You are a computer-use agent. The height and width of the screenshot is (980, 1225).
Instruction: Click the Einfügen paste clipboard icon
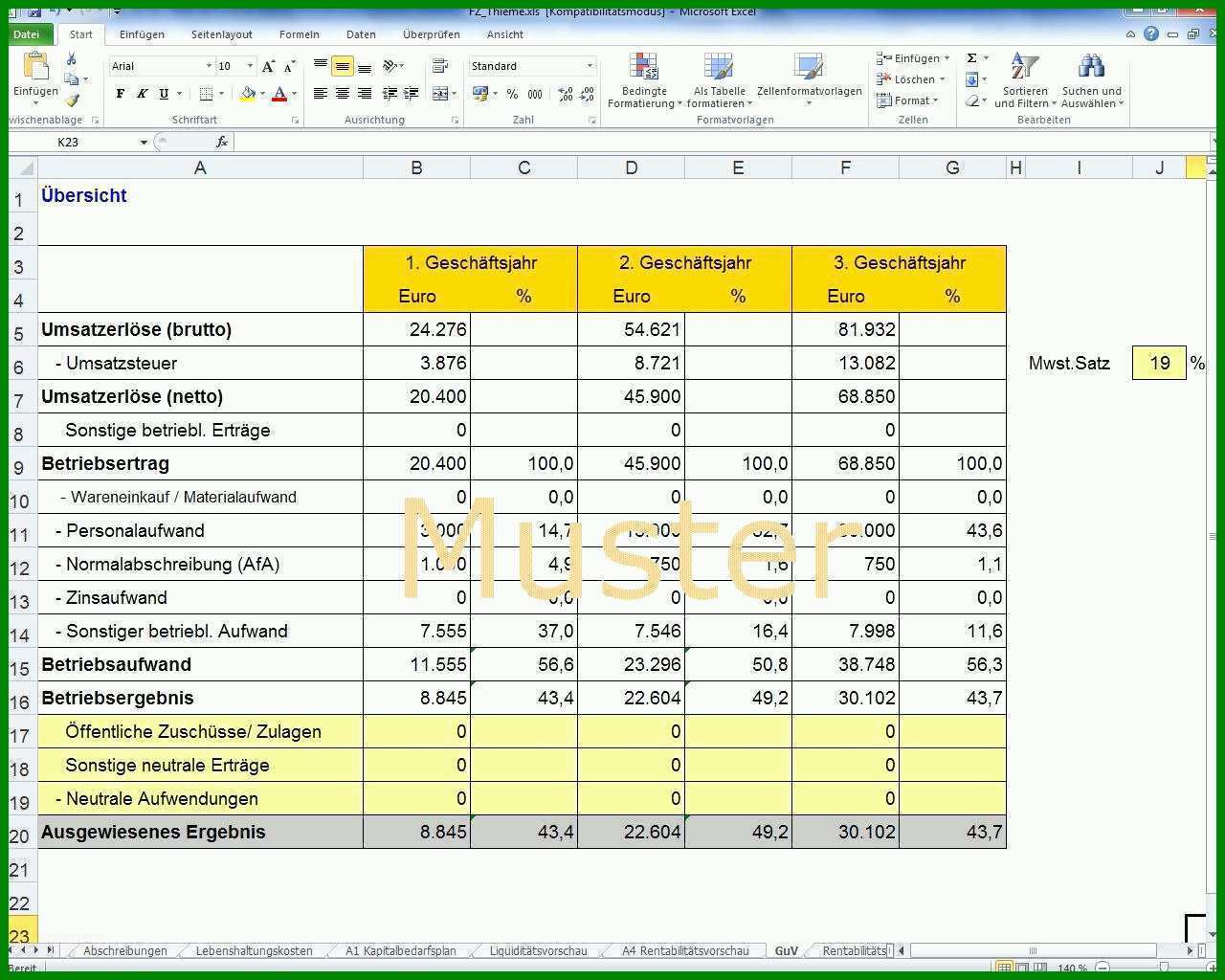pyautogui.click(x=35, y=67)
